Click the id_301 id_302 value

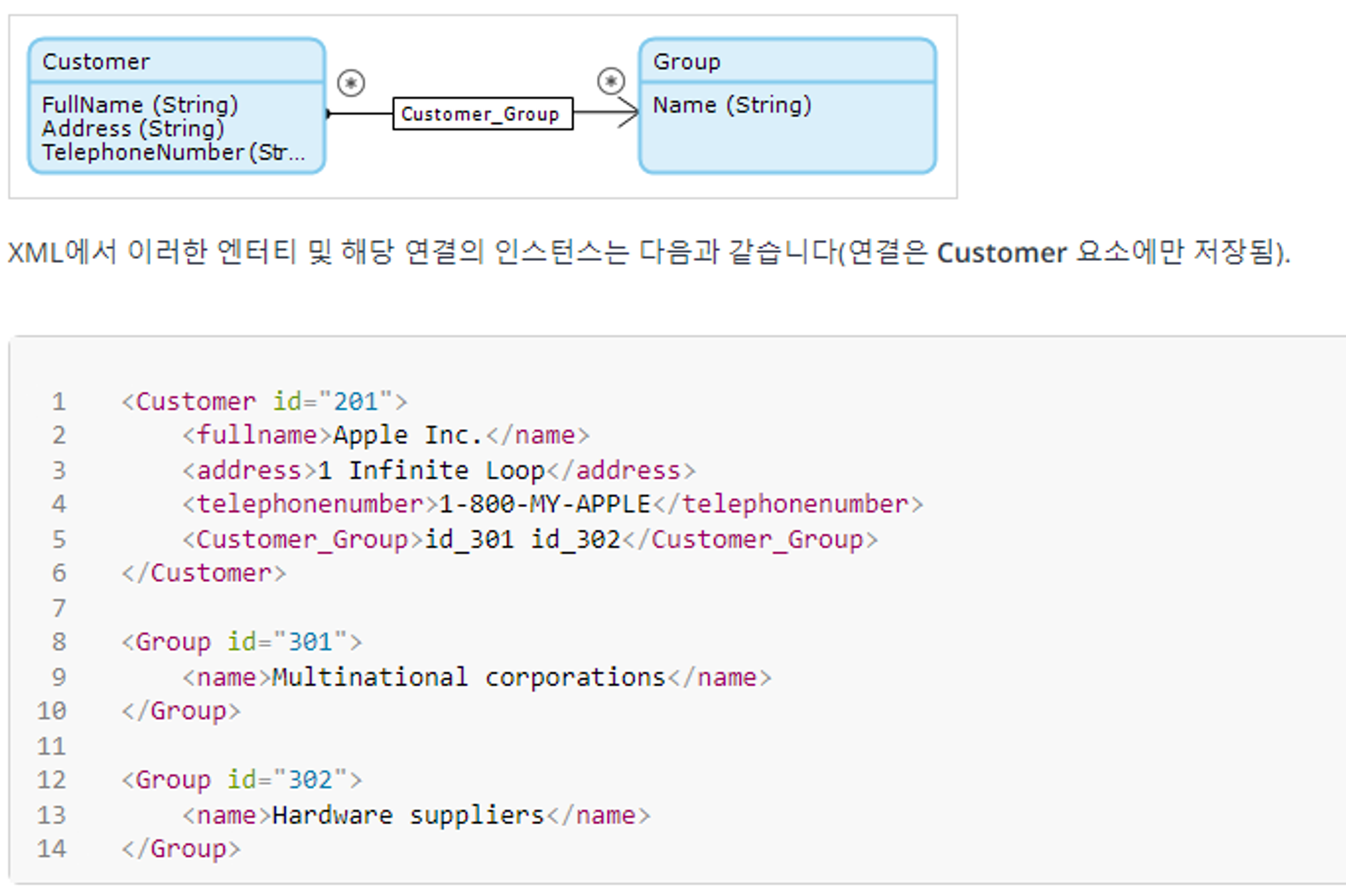(522, 539)
